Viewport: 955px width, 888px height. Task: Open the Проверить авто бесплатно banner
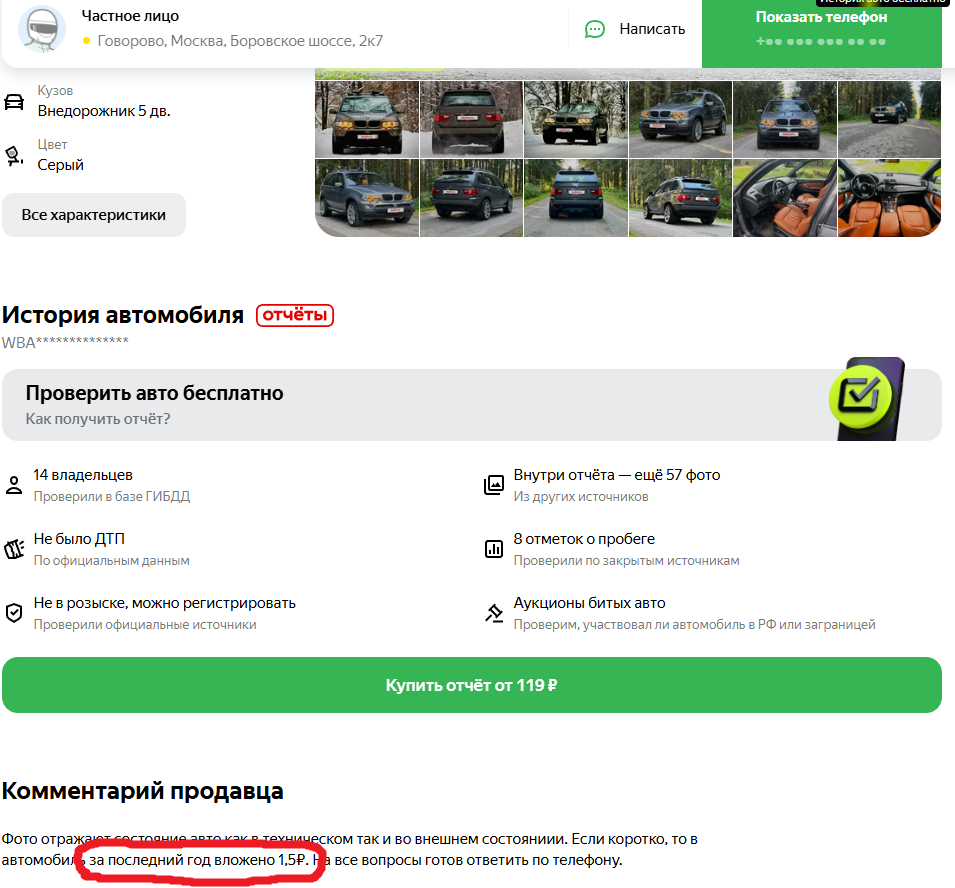472,405
